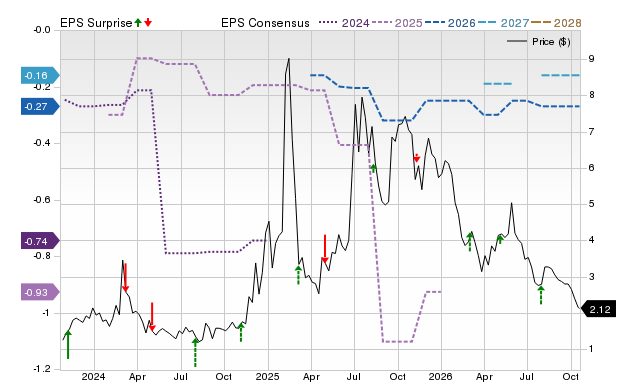640x382 pixels.
Task: Click the -0.16 light blue value tag
Action: 40,76
